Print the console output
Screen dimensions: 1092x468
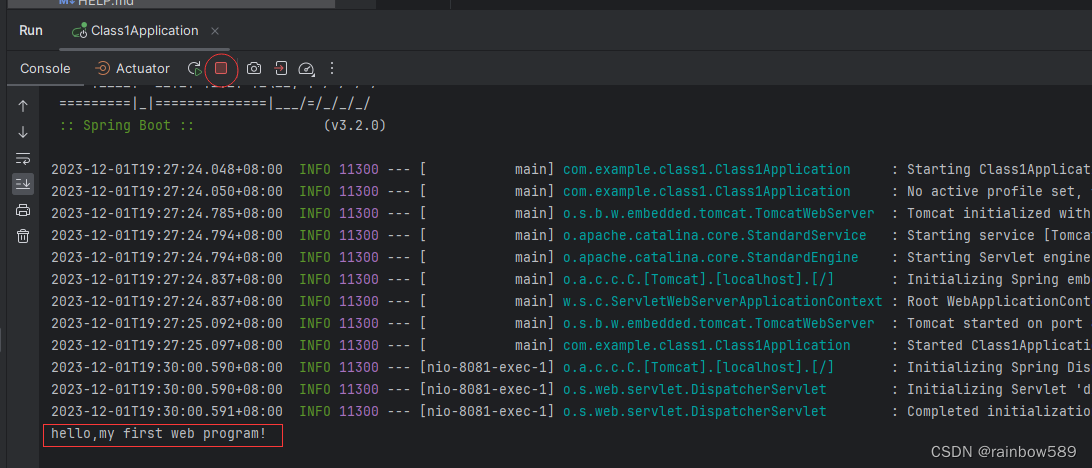tap(23, 210)
